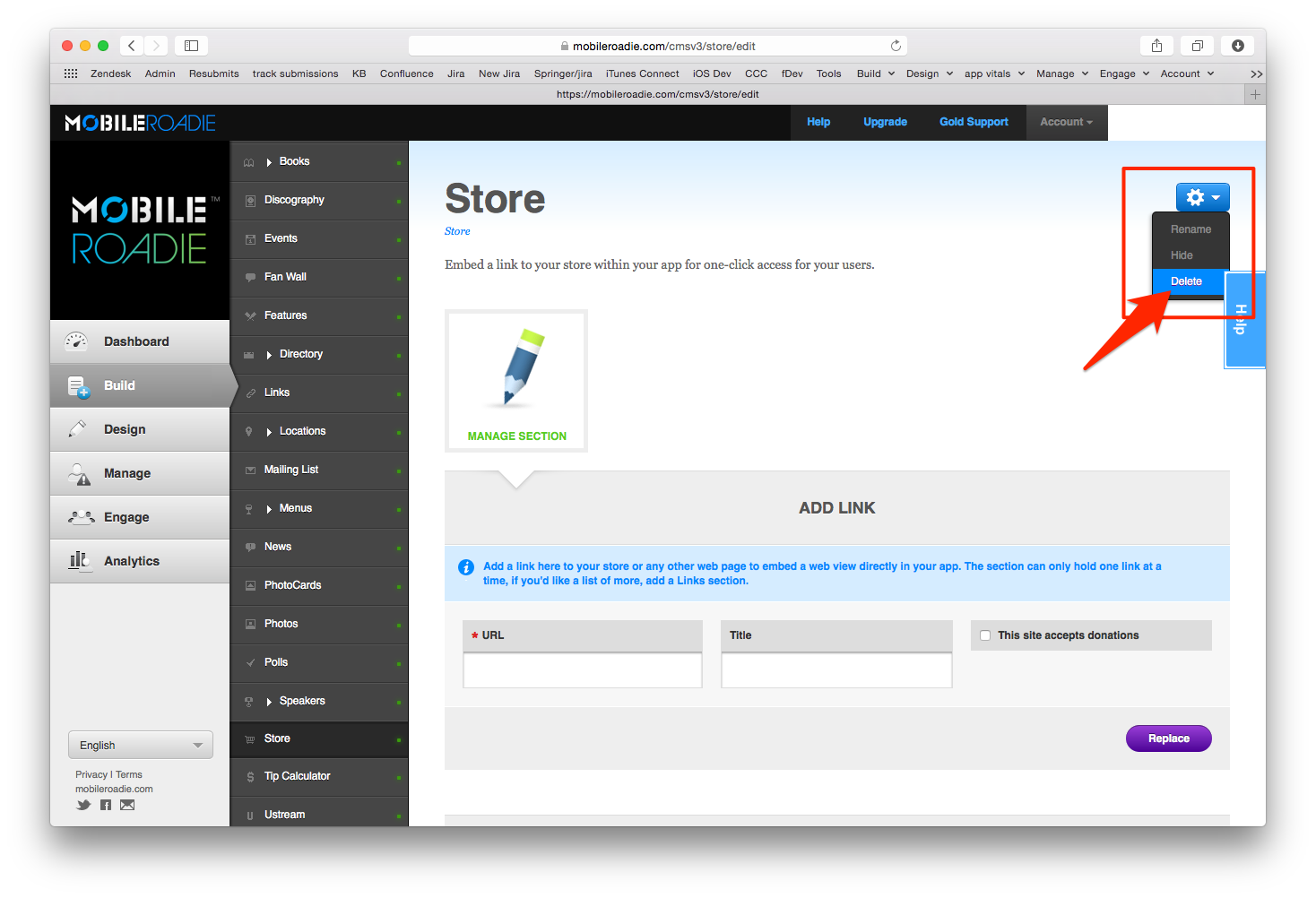Click the Twitter icon in footer
Screen dimensions: 1316x898
click(83, 805)
